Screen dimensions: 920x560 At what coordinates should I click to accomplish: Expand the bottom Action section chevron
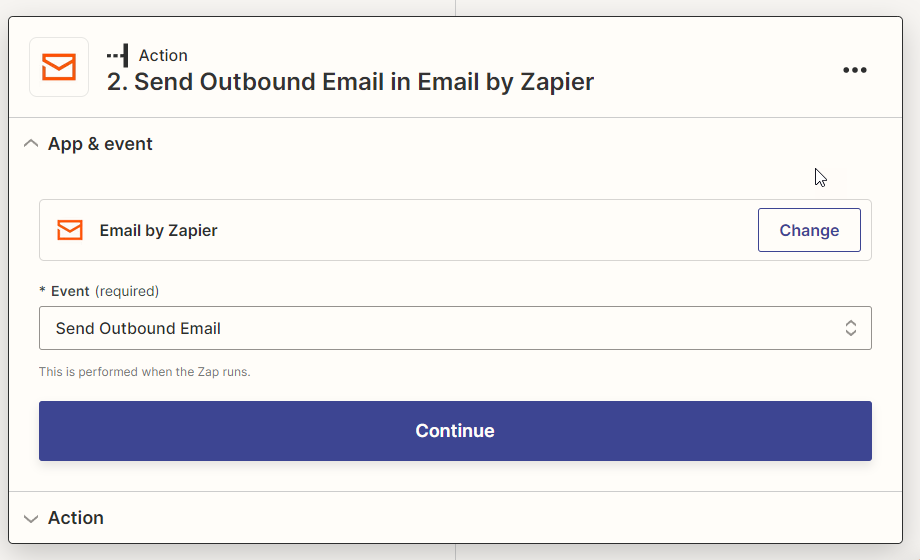[30, 518]
